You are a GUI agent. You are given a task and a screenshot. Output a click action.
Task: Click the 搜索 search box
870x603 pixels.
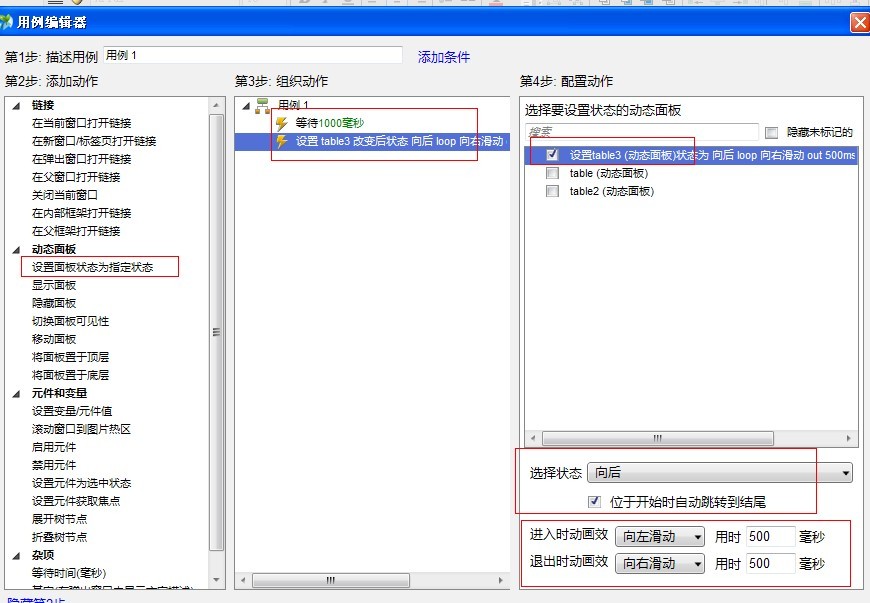[x=641, y=132]
